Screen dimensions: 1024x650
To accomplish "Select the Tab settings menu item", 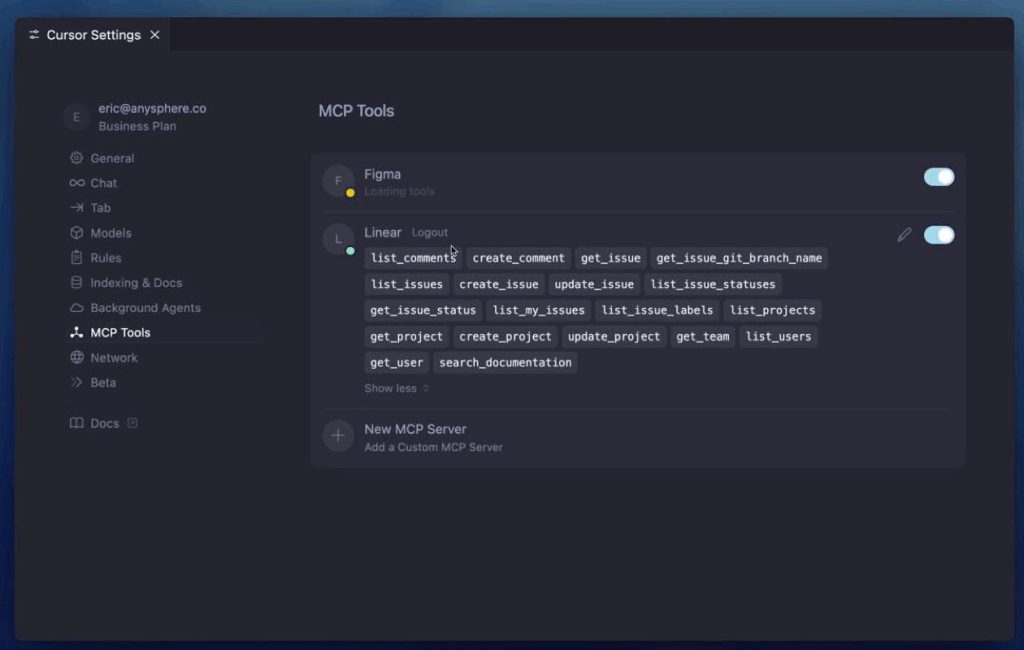I will (x=100, y=208).
